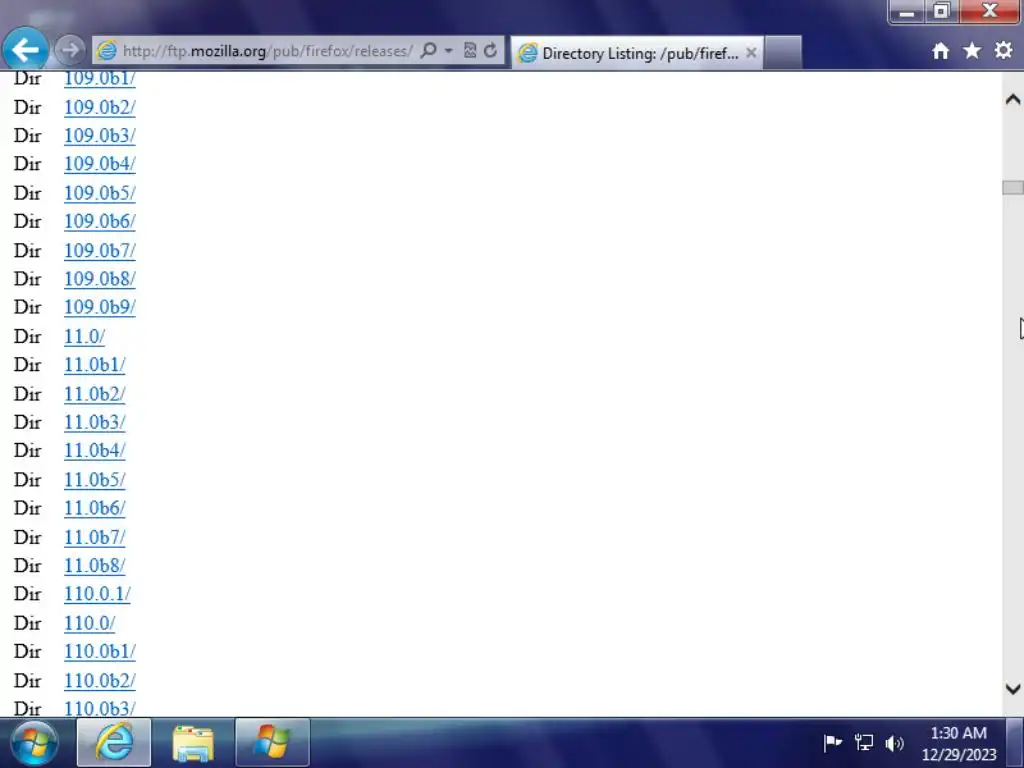This screenshot has height=768, width=1024.
Task: Toggle the Compatibility View icon
Action: coord(470,50)
